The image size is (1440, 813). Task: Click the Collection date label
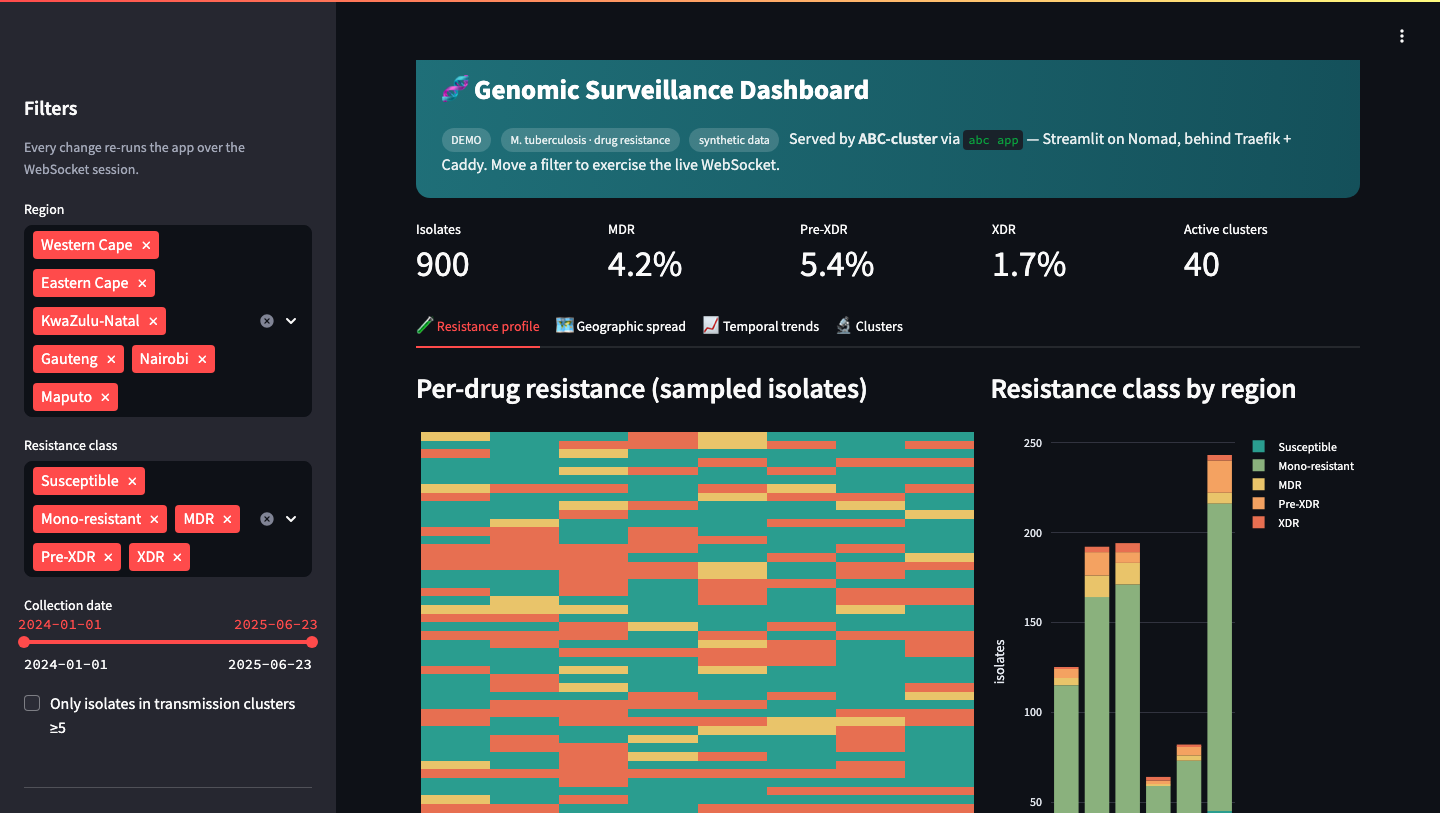(68, 605)
